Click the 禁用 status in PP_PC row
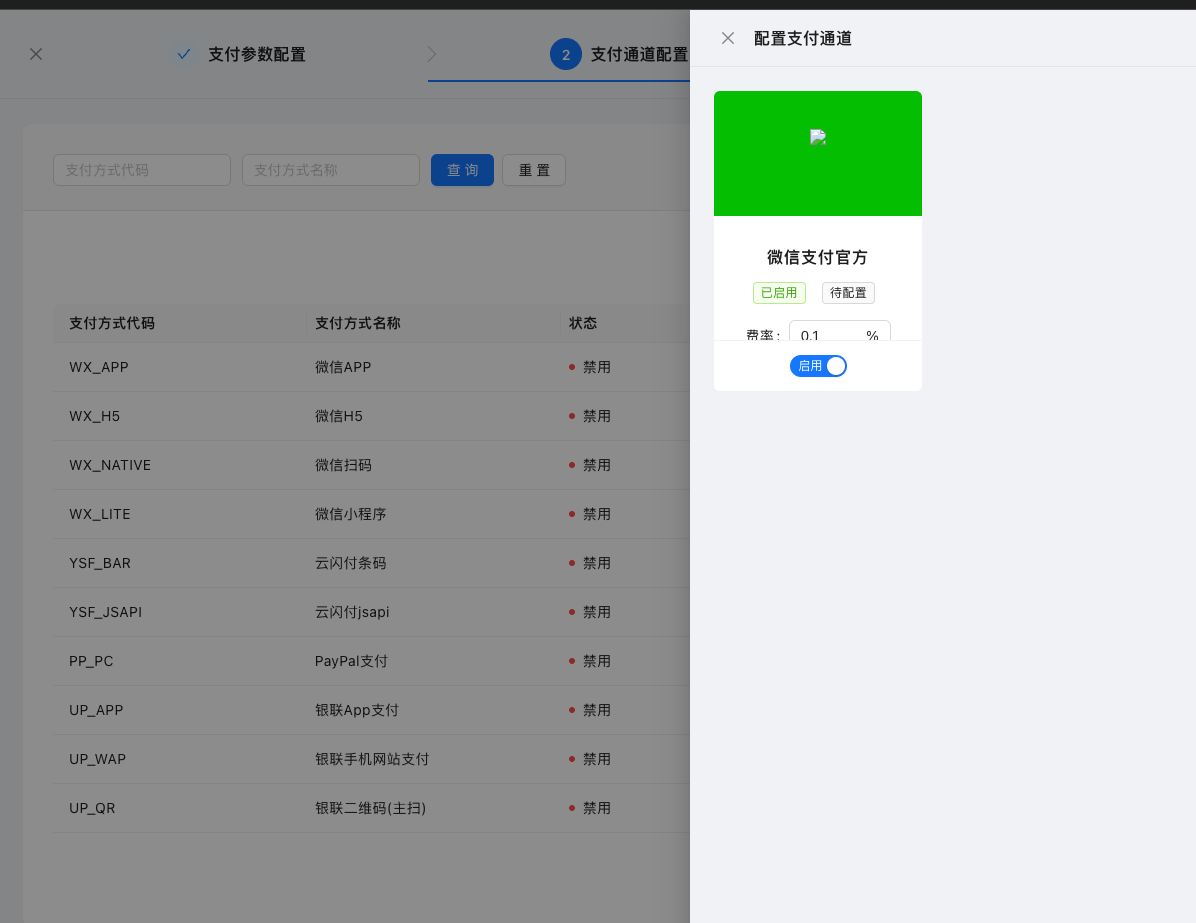This screenshot has height=923, width=1196. [590, 661]
